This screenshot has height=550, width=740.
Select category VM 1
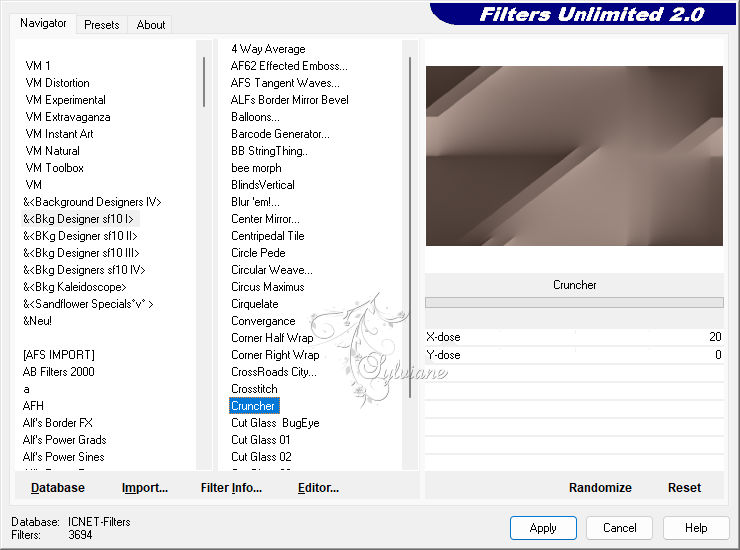[38, 66]
